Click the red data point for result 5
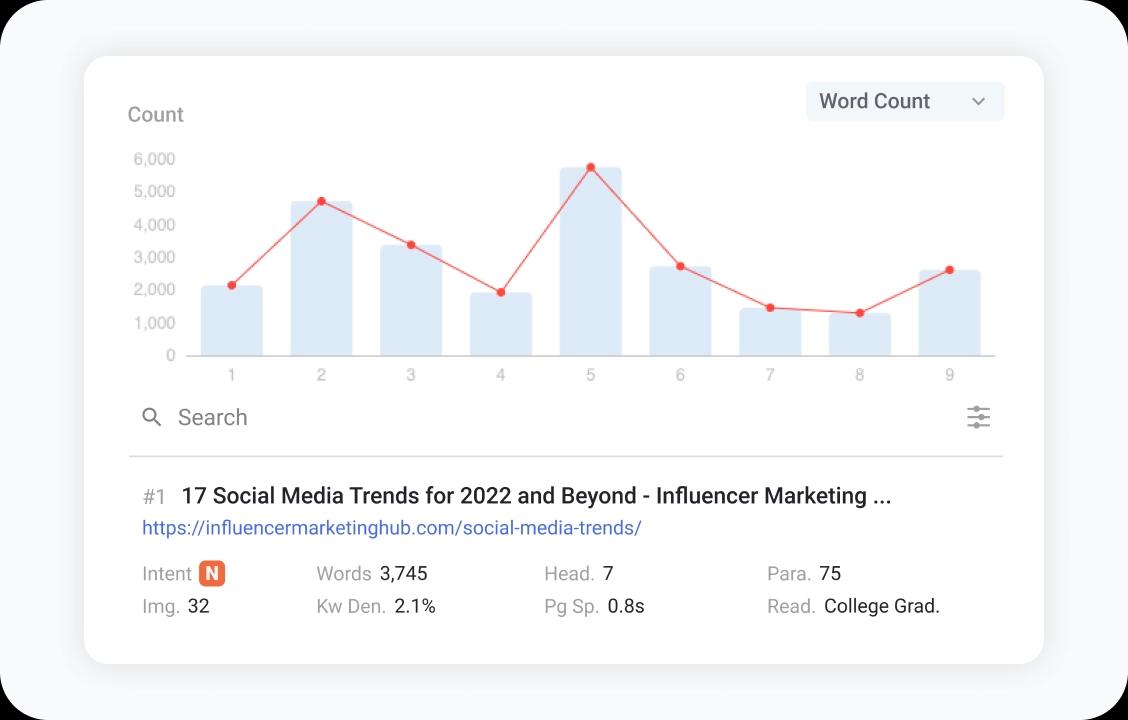Image resolution: width=1128 pixels, height=720 pixels. click(590, 167)
